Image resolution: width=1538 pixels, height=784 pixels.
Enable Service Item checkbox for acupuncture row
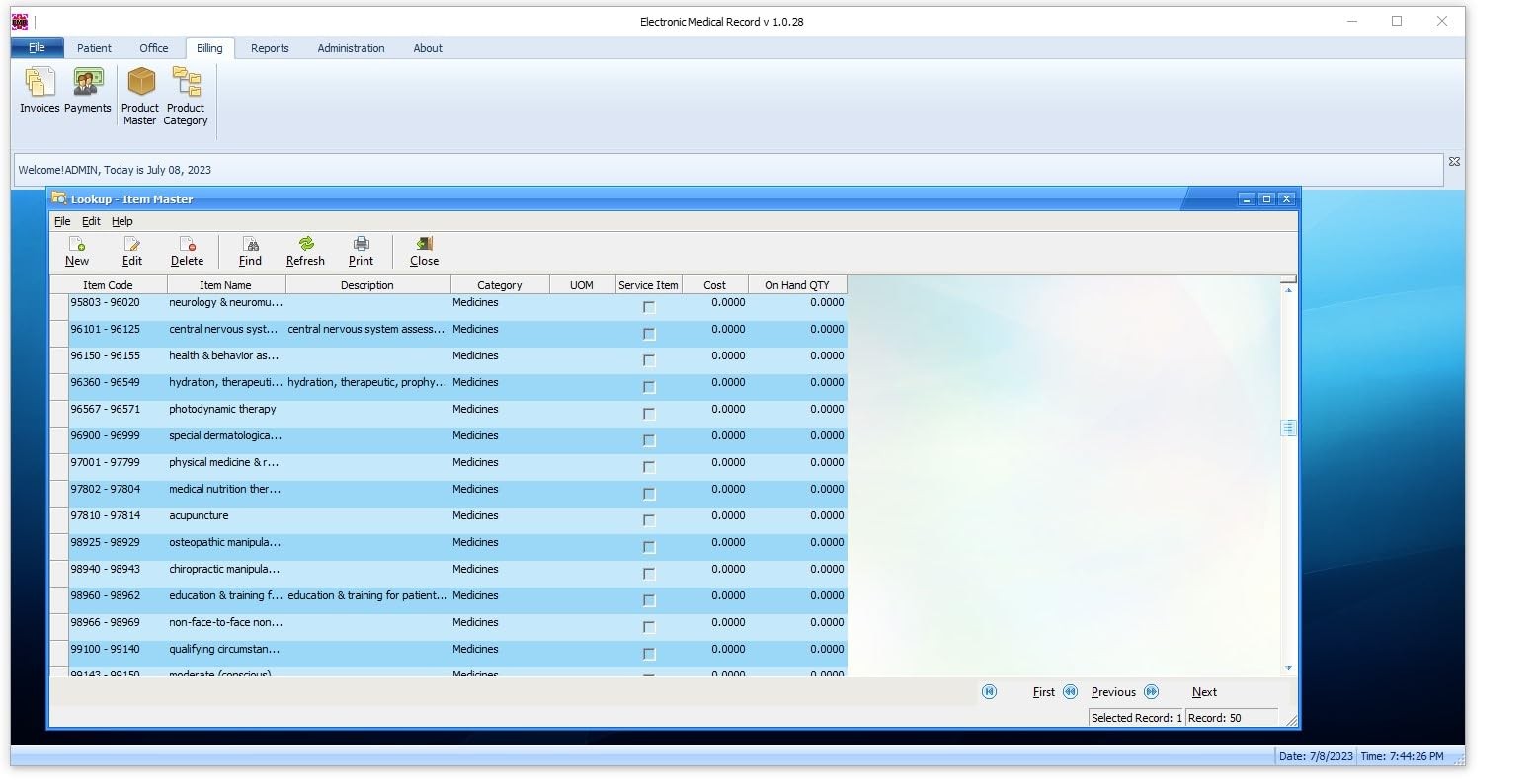(649, 520)
